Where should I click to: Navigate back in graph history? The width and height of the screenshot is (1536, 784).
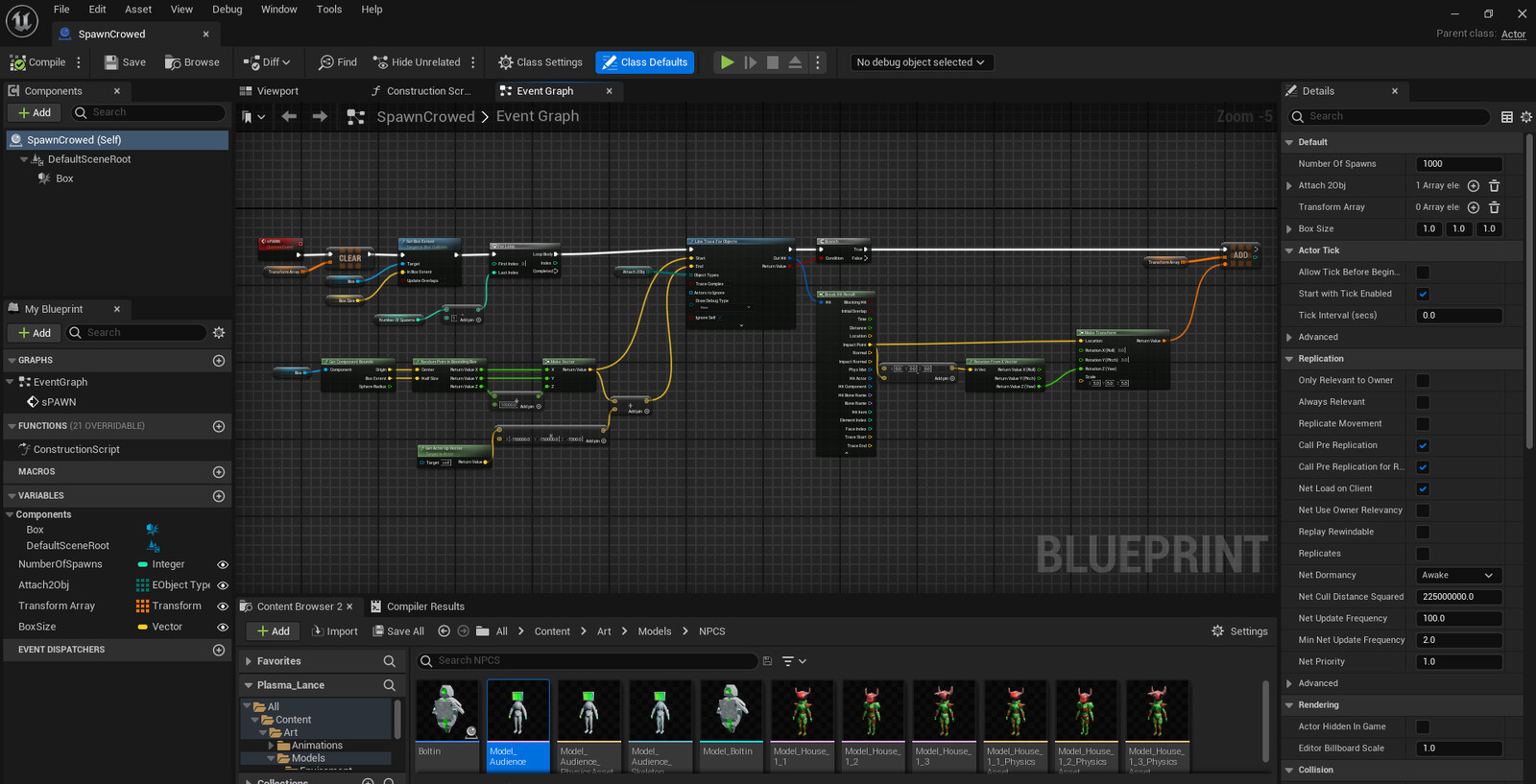(x=289, y=116)
